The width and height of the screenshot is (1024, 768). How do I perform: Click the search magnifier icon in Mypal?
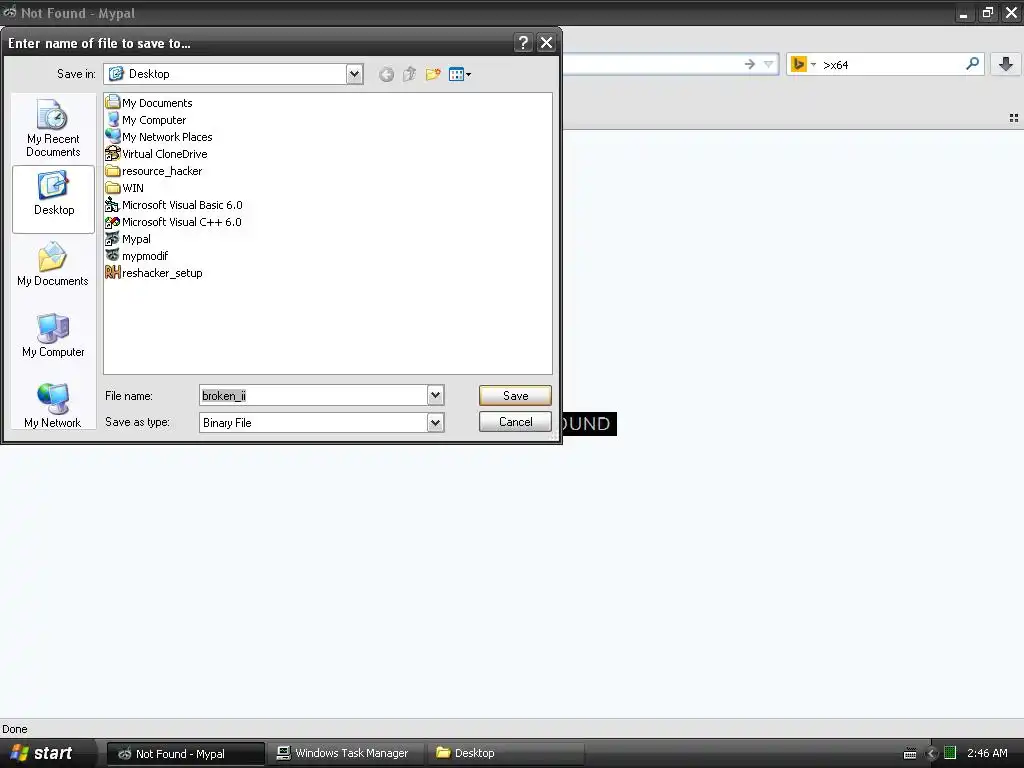click(972, 64)
